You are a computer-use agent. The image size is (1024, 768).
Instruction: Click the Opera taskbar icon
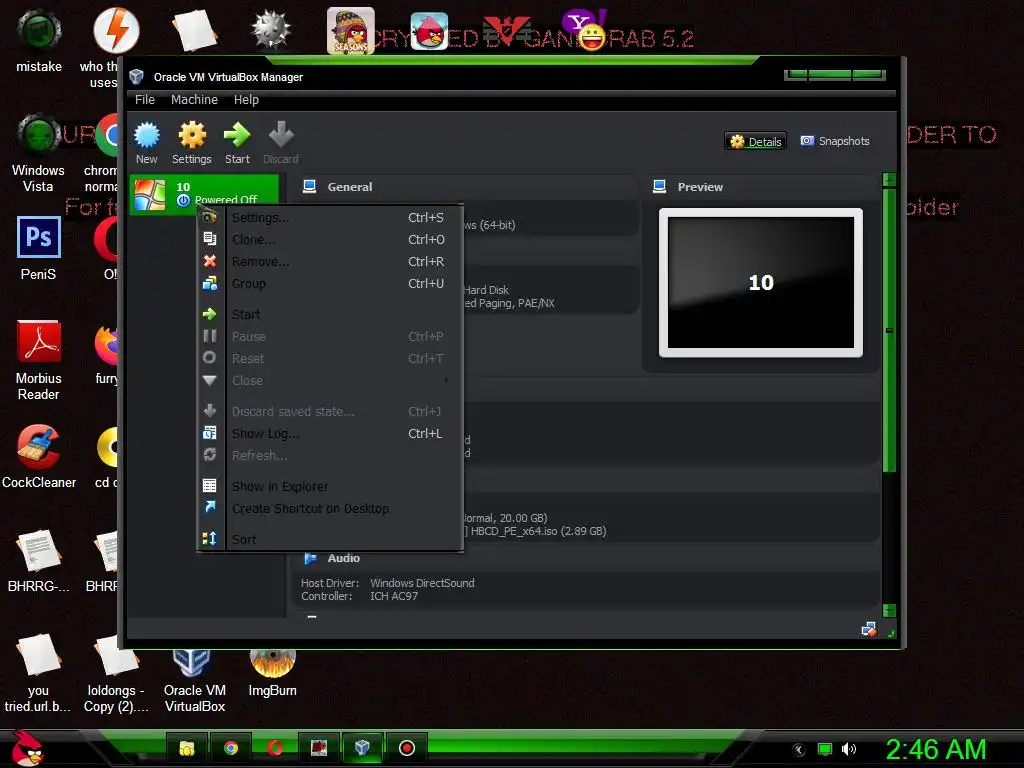pyautogui.click(x=275, y=748)
